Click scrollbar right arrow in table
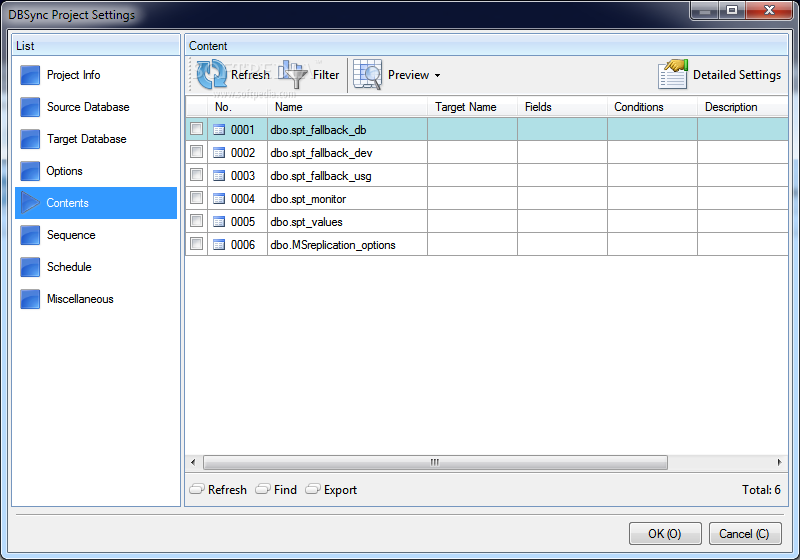Image resolution: width=800 pixels, height=560 pixels. pyautogui.click(x=779, y=462)
